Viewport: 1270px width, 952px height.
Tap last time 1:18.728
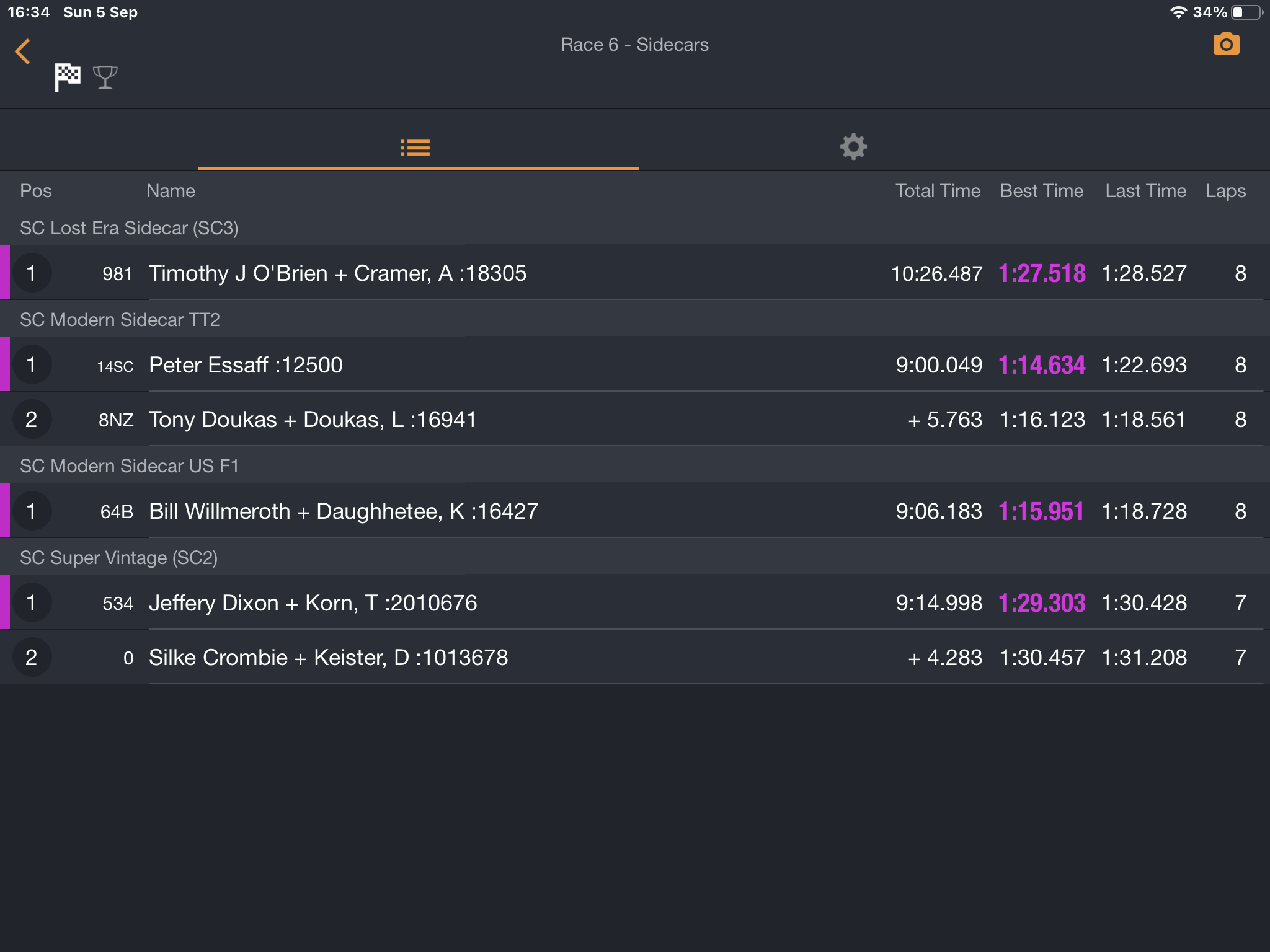coord(1144,511)
